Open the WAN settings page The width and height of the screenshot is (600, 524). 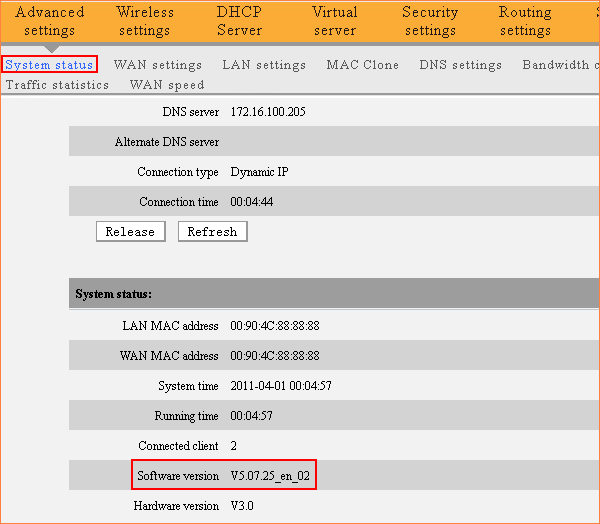point(158,65)
